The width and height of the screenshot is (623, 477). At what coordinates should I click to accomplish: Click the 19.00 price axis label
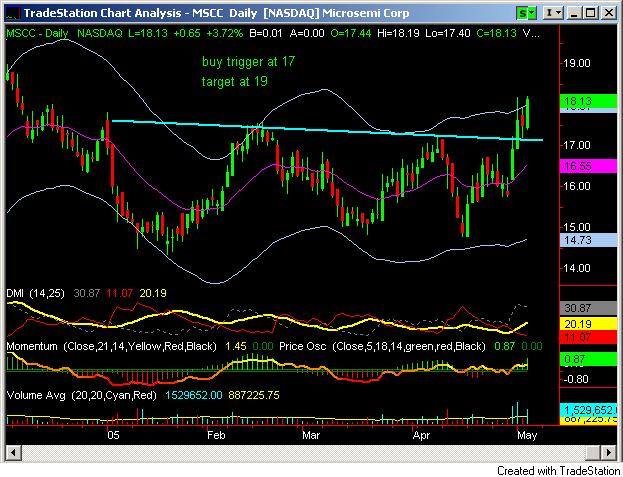pyautogui.click(x=577, y=64)
